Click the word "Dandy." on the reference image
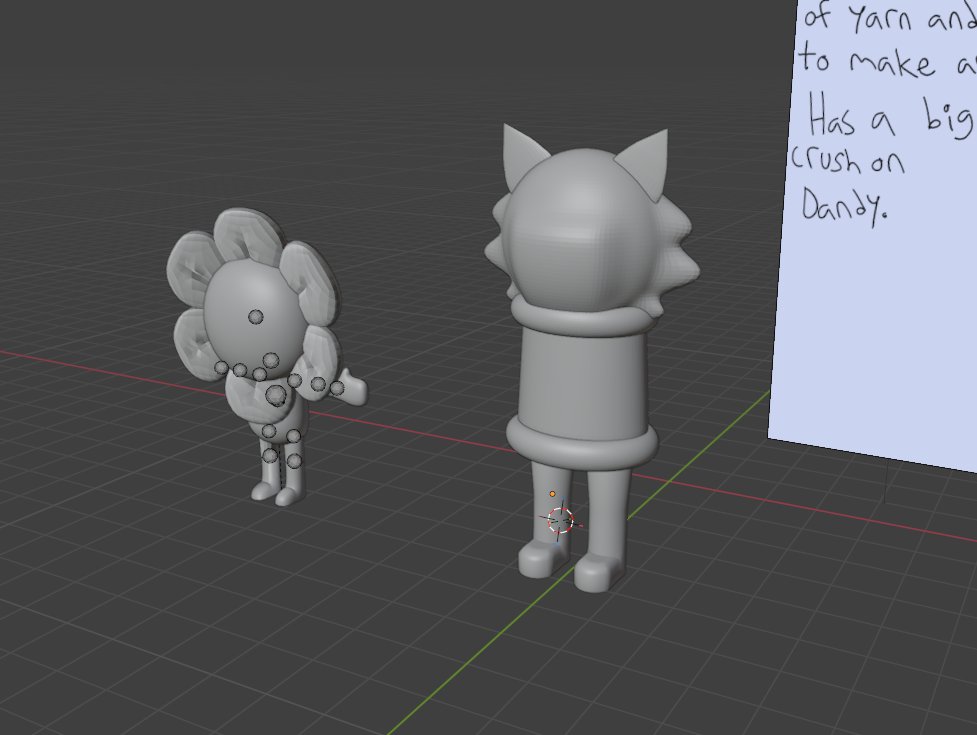 click(843, 206)
